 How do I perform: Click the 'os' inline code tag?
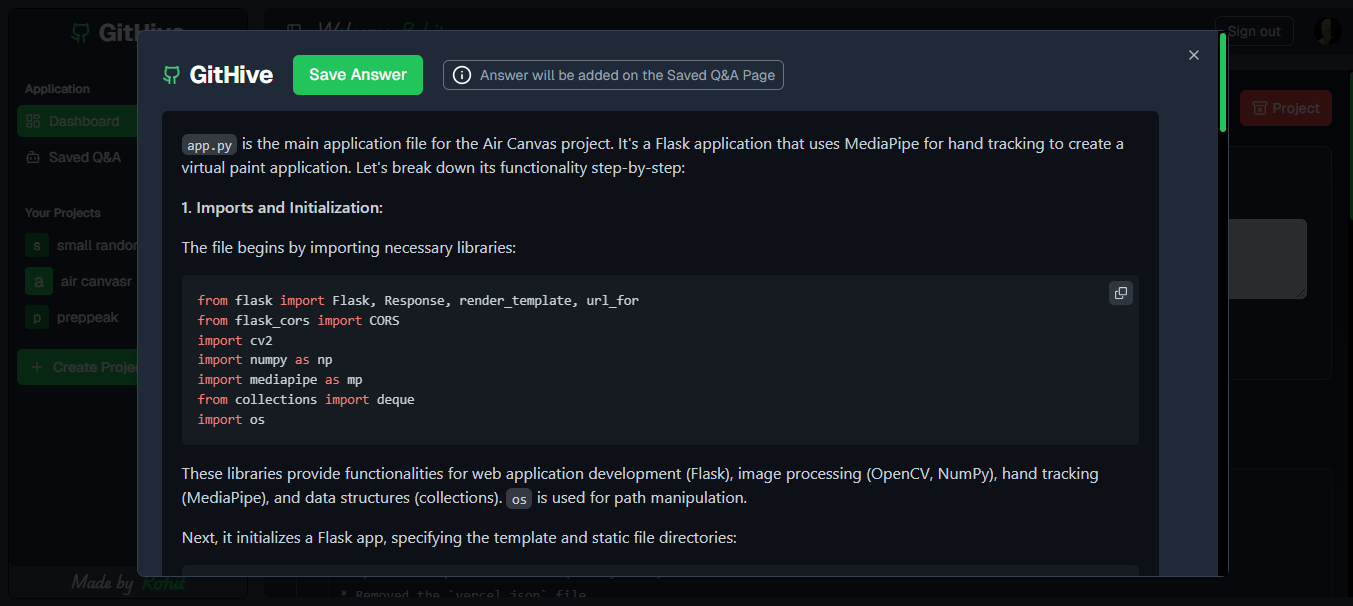(519, 498)
